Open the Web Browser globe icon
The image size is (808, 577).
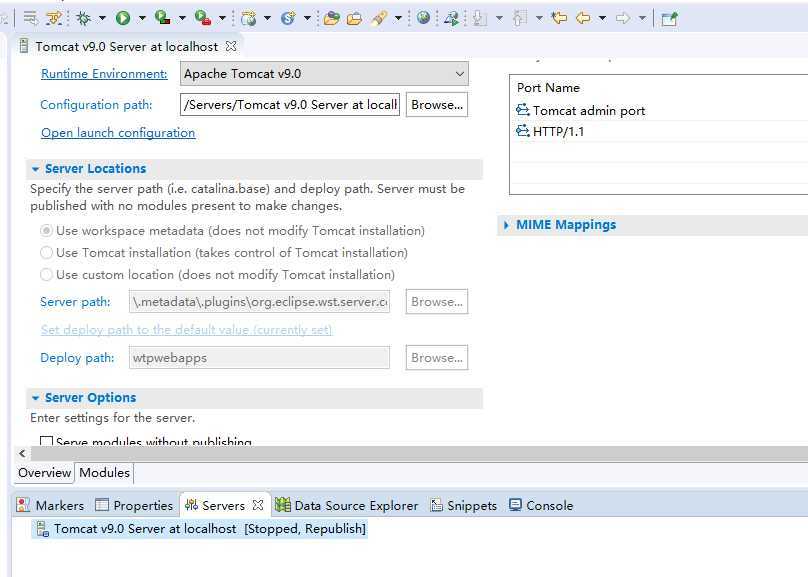(x=424, y=18)
